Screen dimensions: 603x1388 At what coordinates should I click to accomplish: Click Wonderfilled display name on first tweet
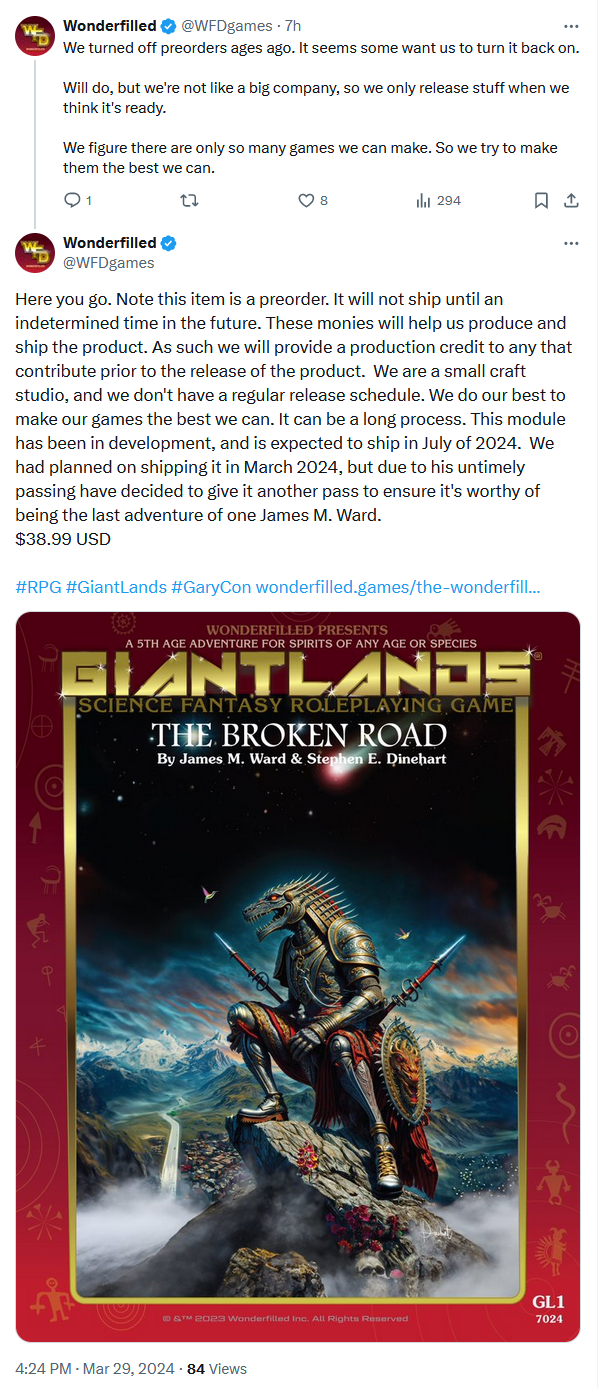[109, 26]
